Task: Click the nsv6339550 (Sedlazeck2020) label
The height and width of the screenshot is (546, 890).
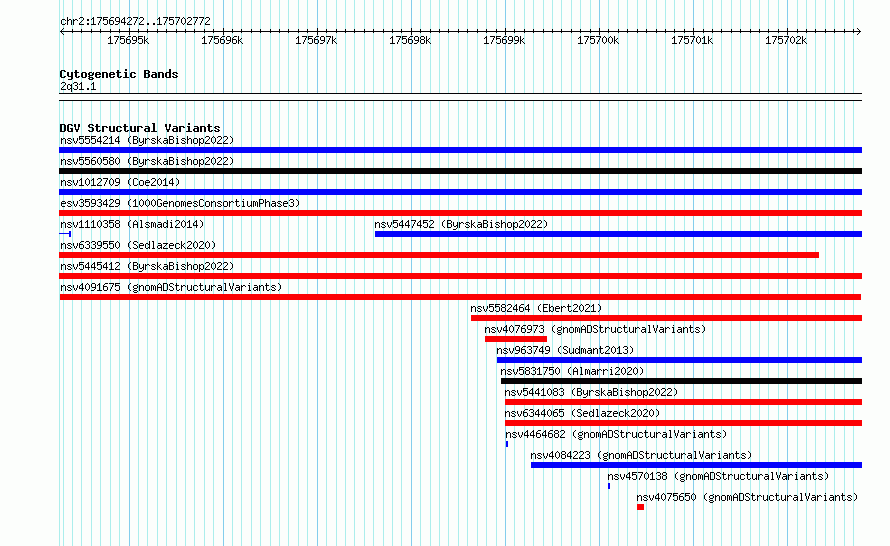Action: point(138,245)
